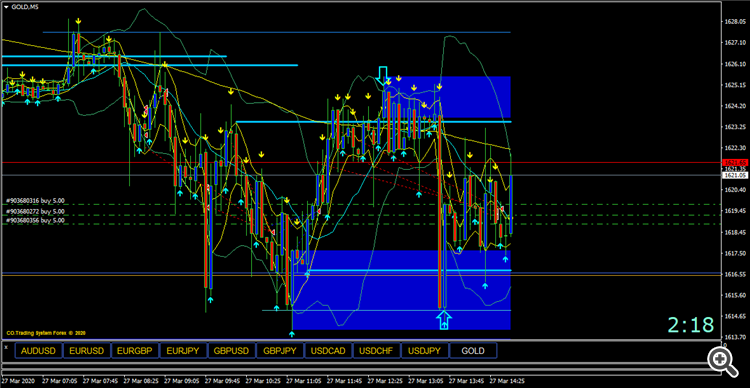
Task: Click the red 1621.65 price label
Action: pyautogui.click(x=736, y=163)
